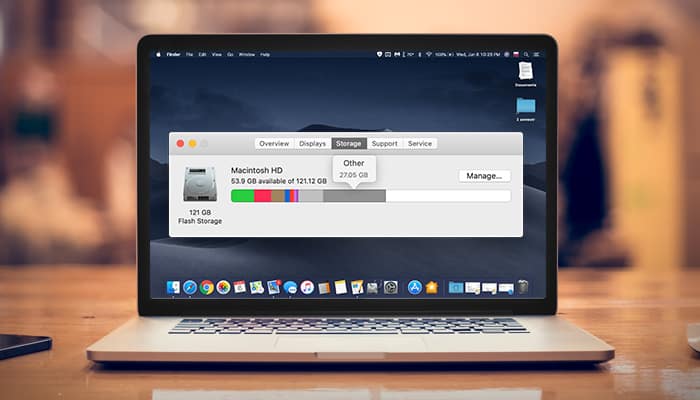Click the green segment of storage bar

click(243, 196)
